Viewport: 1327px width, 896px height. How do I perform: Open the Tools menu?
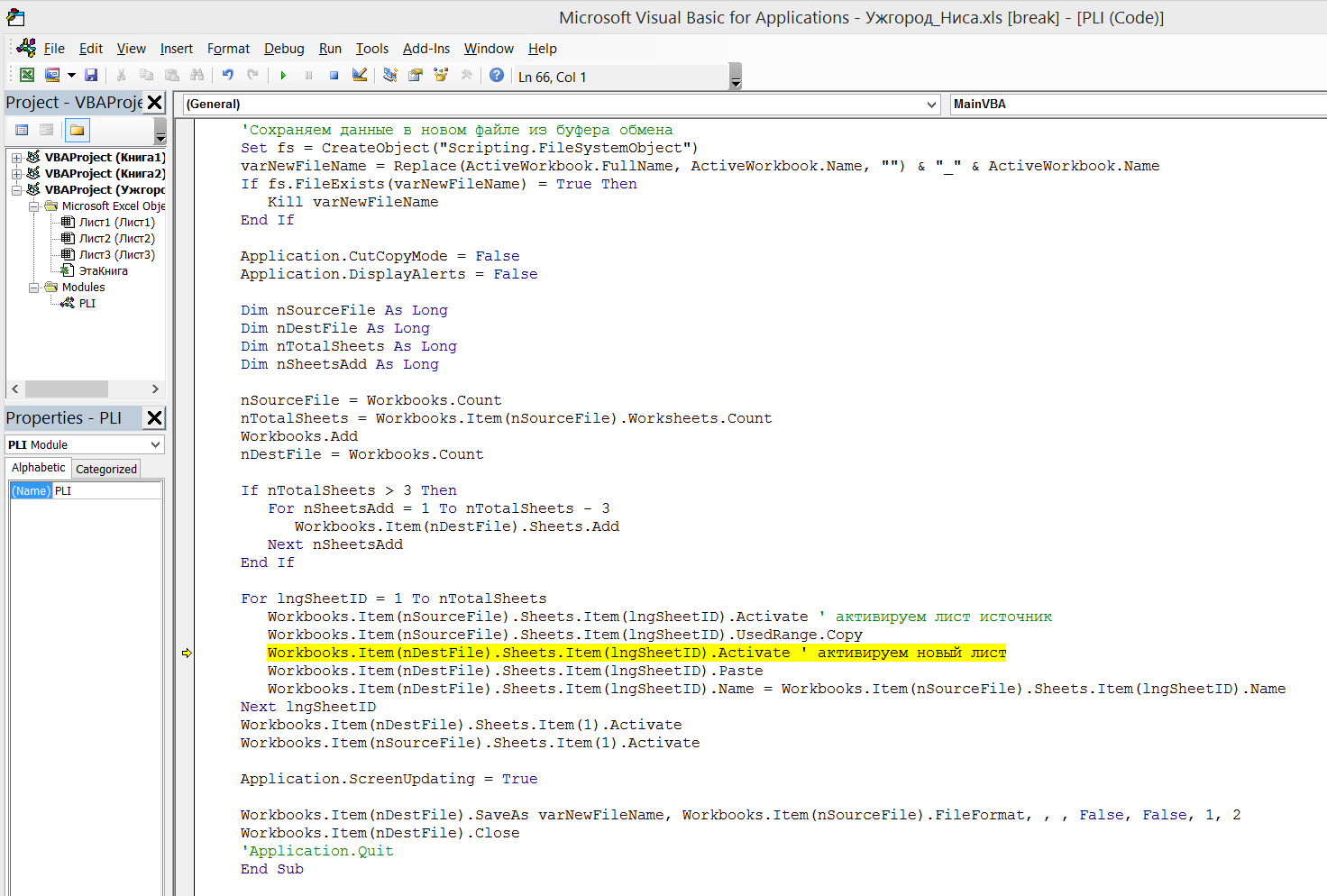372,49
